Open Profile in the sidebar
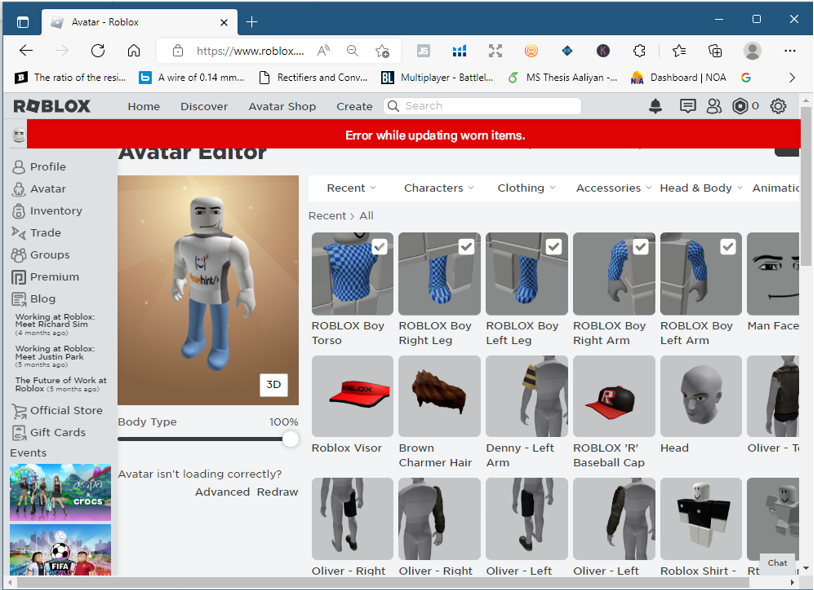The width and height of the screenshot is (814, 590). (39, 167)
